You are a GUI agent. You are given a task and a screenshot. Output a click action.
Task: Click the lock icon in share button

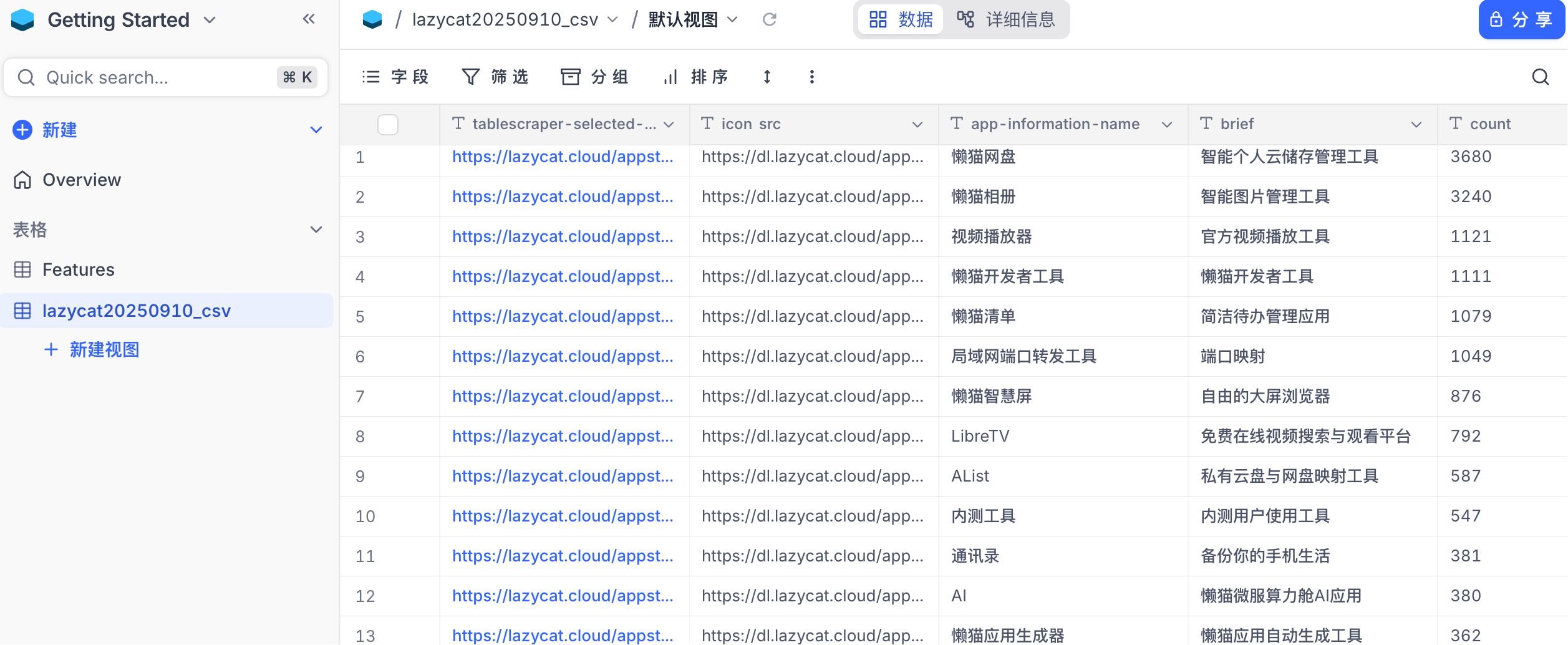[x=1496, y=19]
